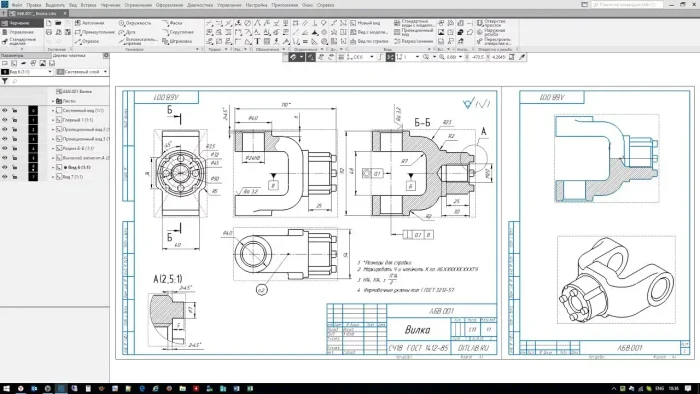The width and height of the screenshot is (700, 394).
Task: Open the Правка menu
Action: [33, 5]
